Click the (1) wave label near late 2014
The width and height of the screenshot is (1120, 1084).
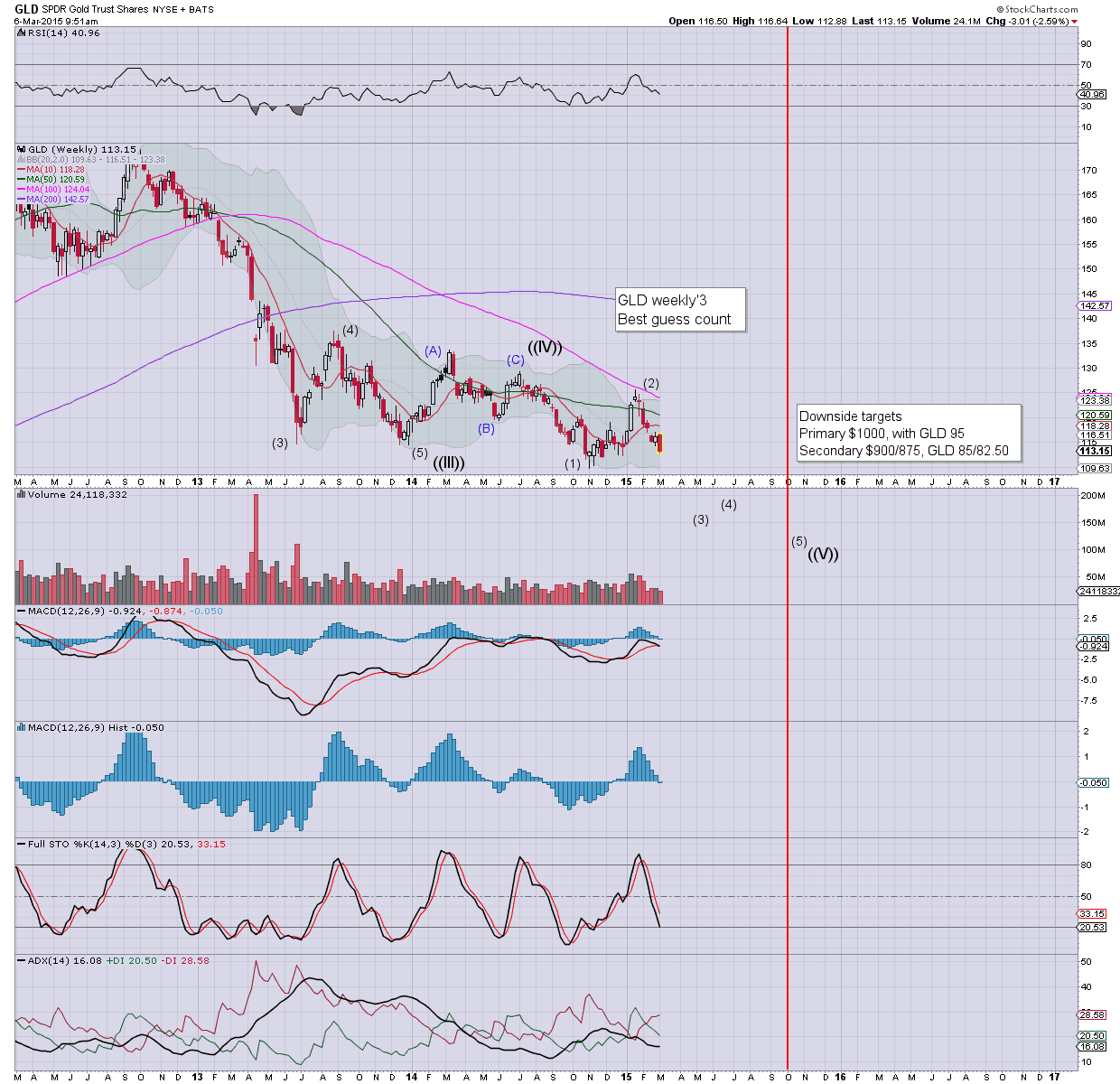573,463
